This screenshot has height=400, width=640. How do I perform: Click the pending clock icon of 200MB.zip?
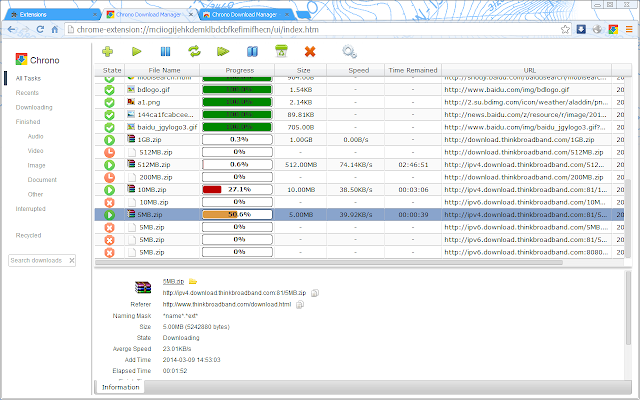click(109, 178)
